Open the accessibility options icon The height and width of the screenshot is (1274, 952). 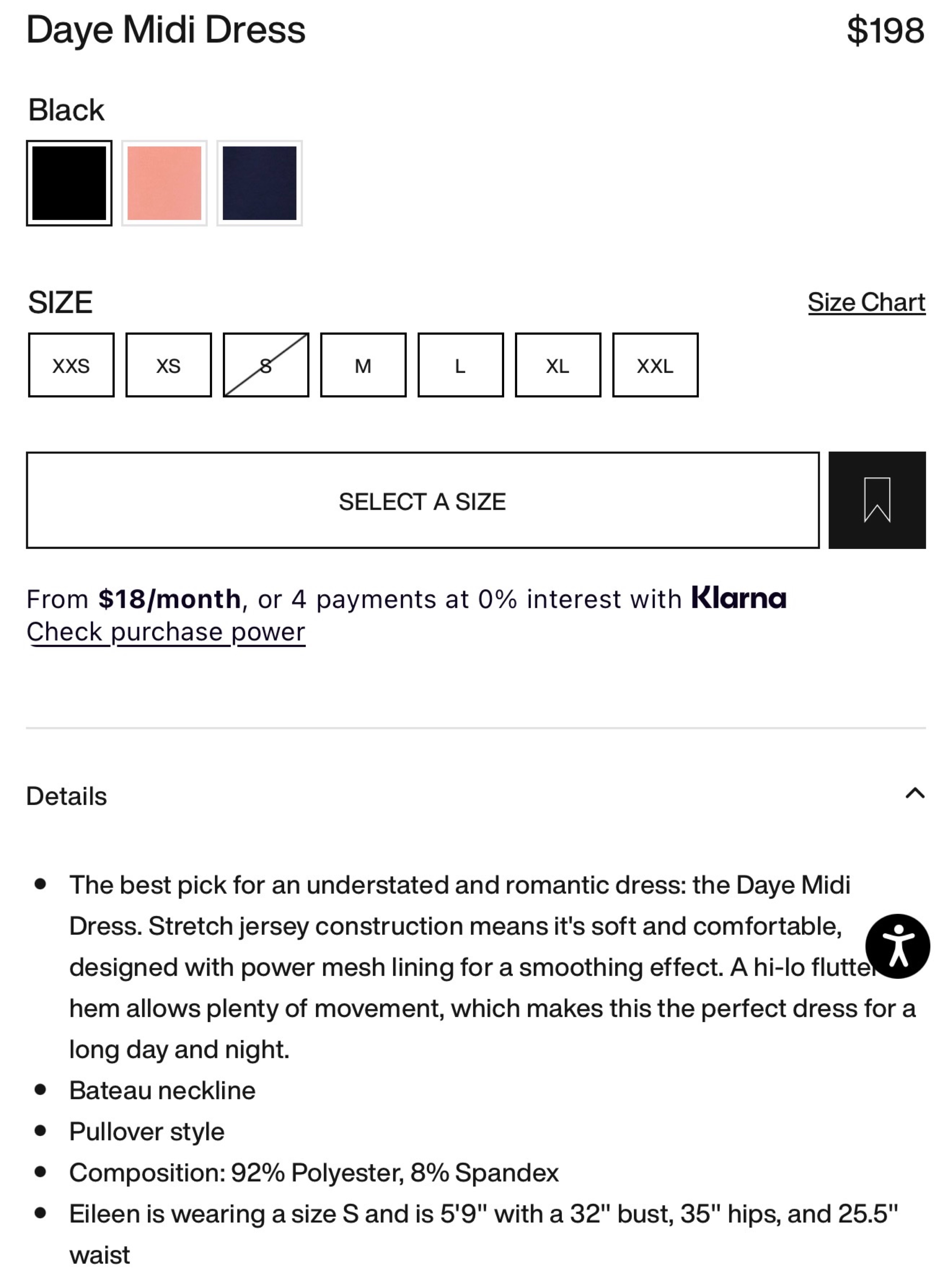pyautogui.click(x=897, y=946)
